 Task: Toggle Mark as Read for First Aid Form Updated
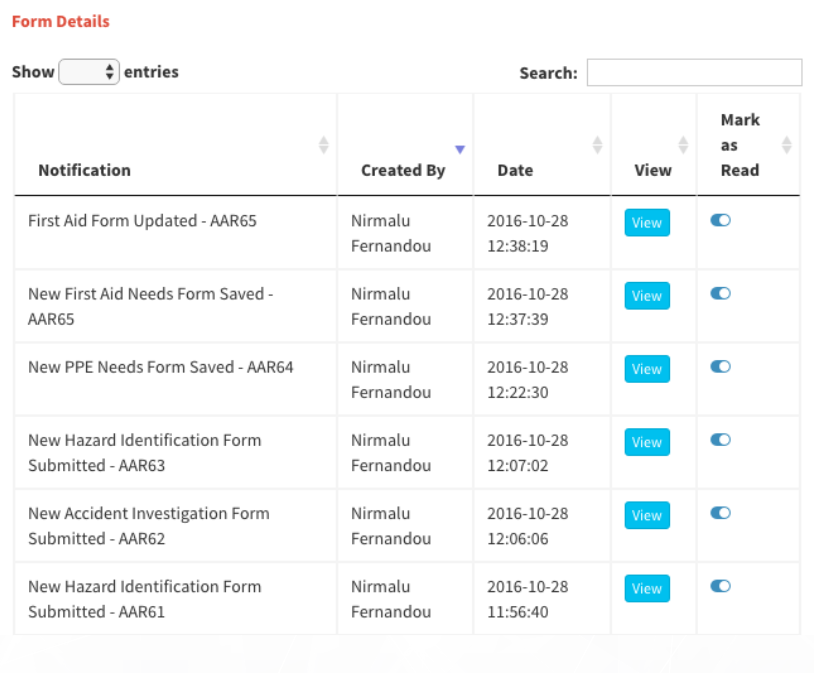720,220
